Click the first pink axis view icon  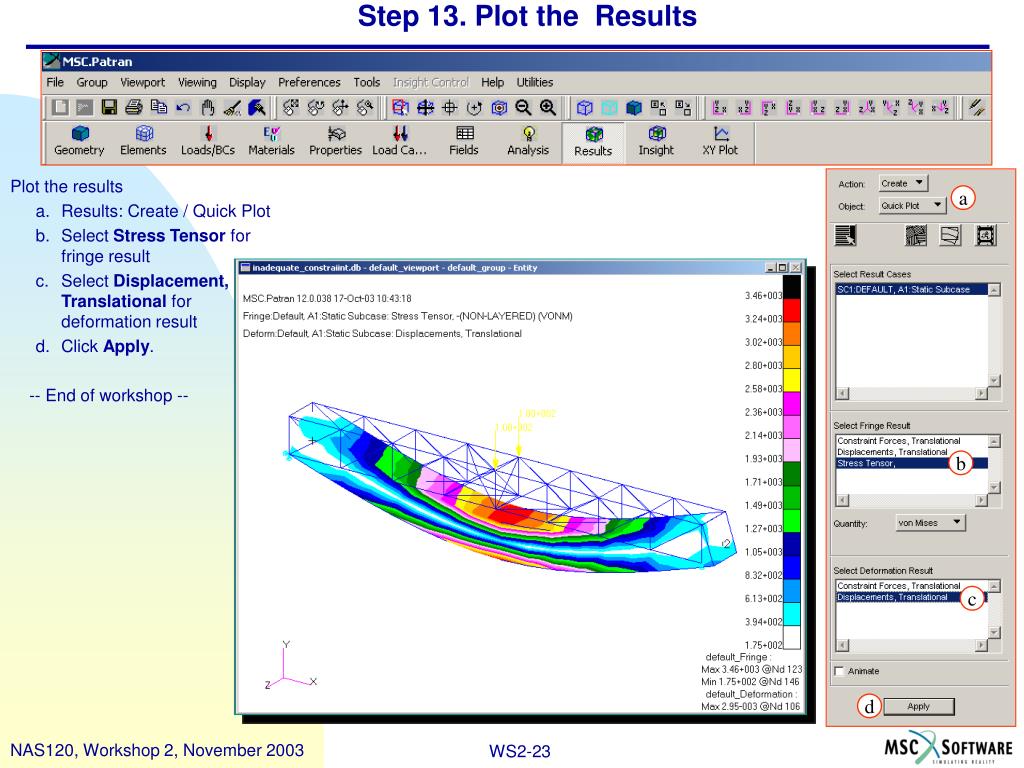[x=720, y=108]
